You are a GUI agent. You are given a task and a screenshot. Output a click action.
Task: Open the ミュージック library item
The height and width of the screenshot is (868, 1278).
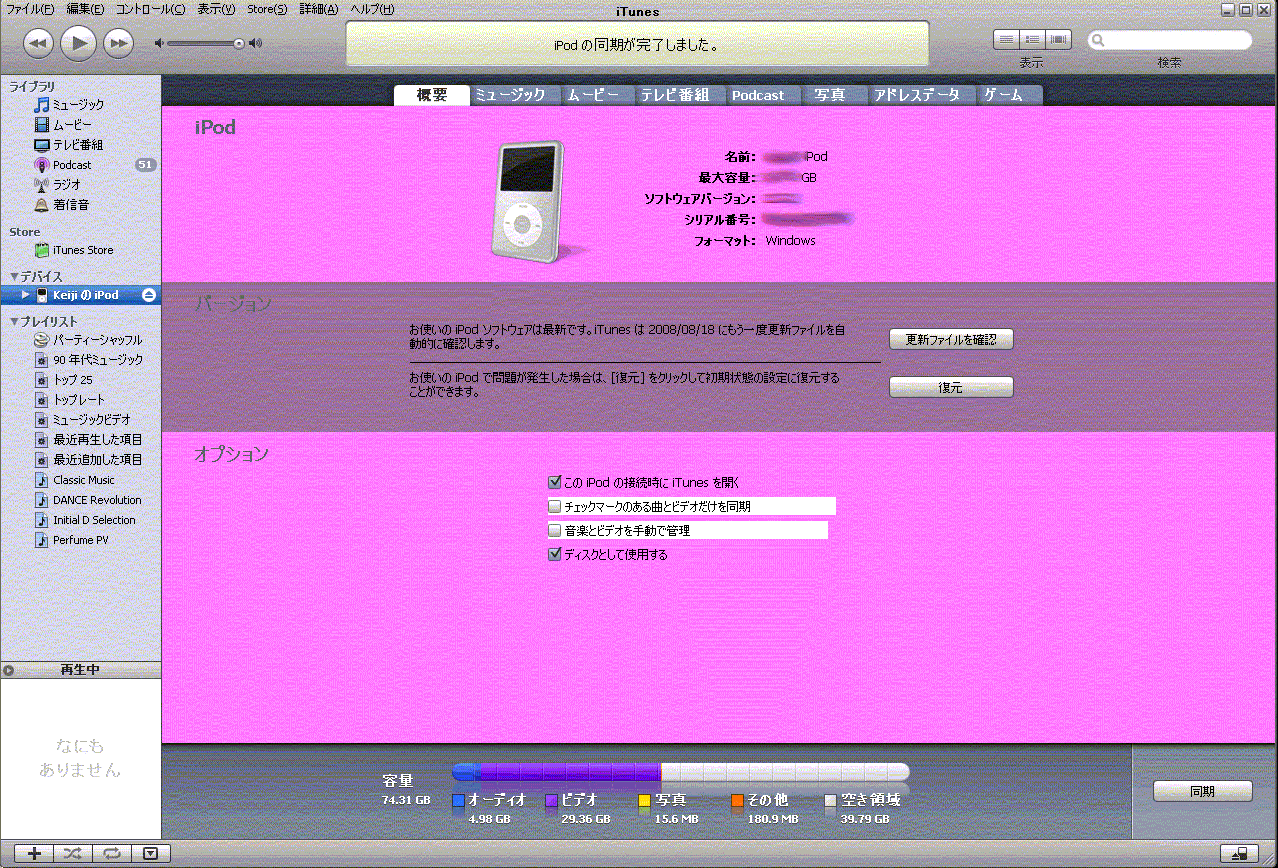(80, 105)
